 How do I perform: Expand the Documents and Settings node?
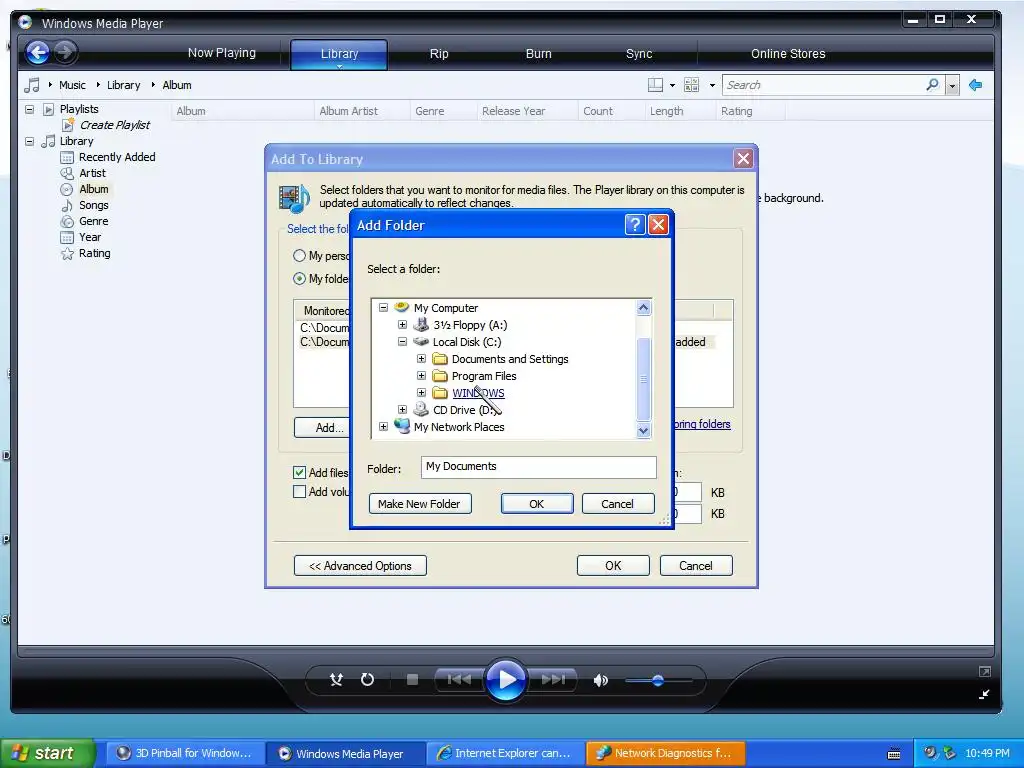coord(421,359)
